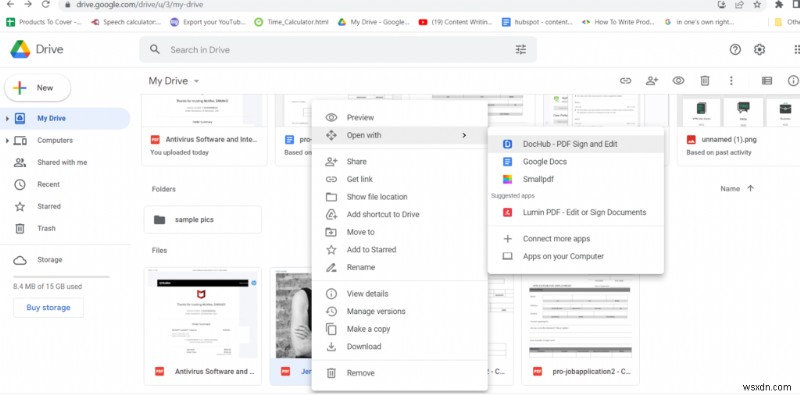The width and height of the screenshot is (800, 395).
Task: Click the DocHub app icon
Action: tap(507, 144)
